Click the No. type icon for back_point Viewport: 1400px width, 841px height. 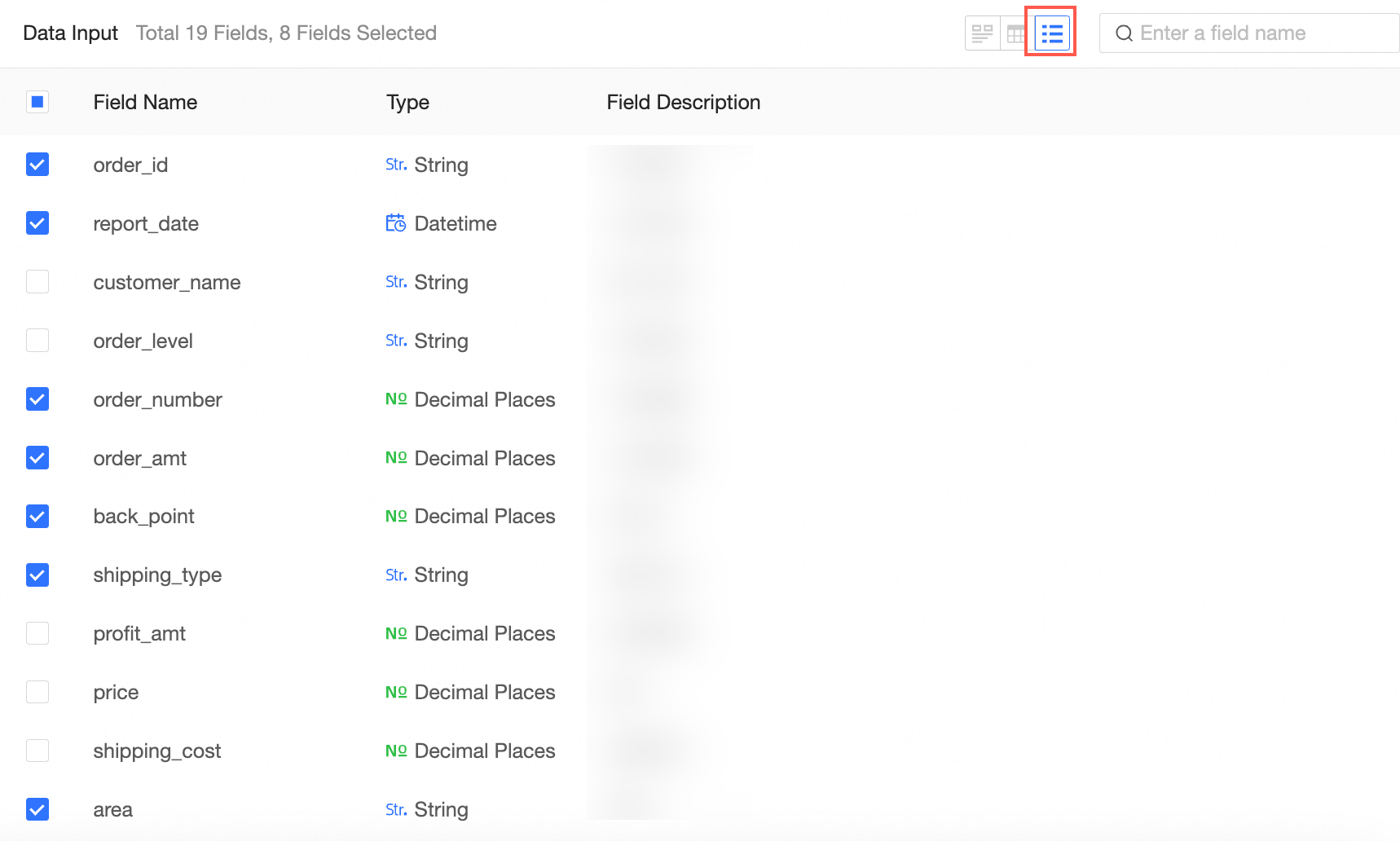[396, 516]
